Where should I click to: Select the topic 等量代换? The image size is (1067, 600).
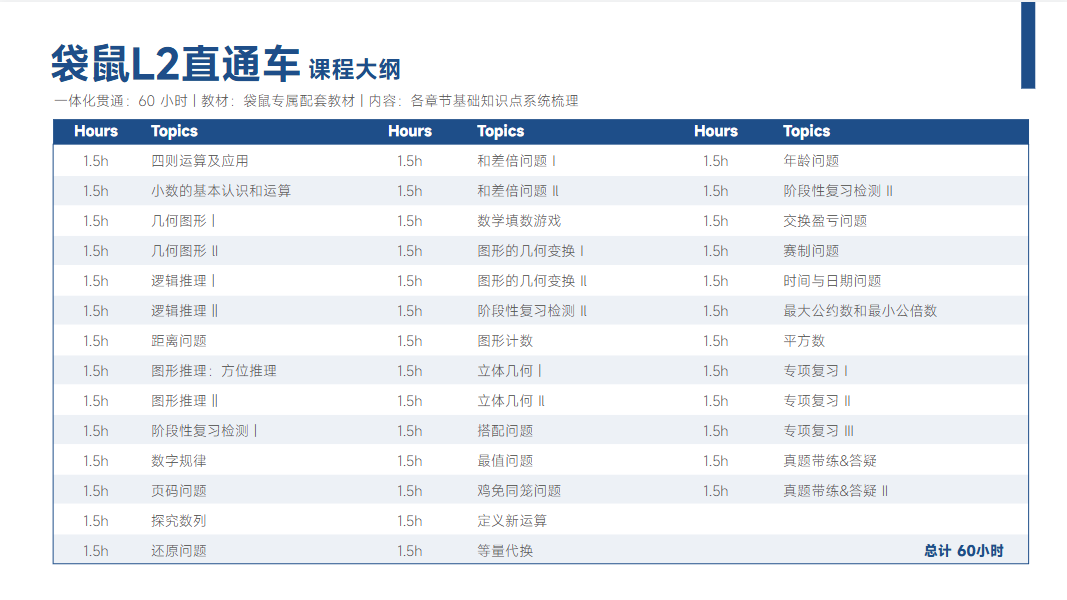click(x=505, y=550)
